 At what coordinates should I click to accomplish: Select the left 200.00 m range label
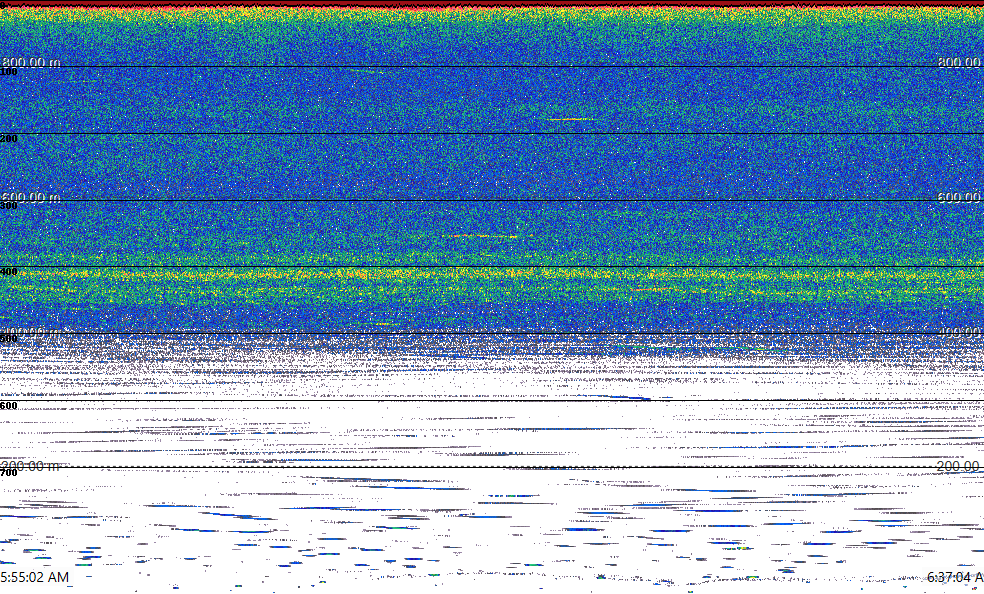coord(31,466)
